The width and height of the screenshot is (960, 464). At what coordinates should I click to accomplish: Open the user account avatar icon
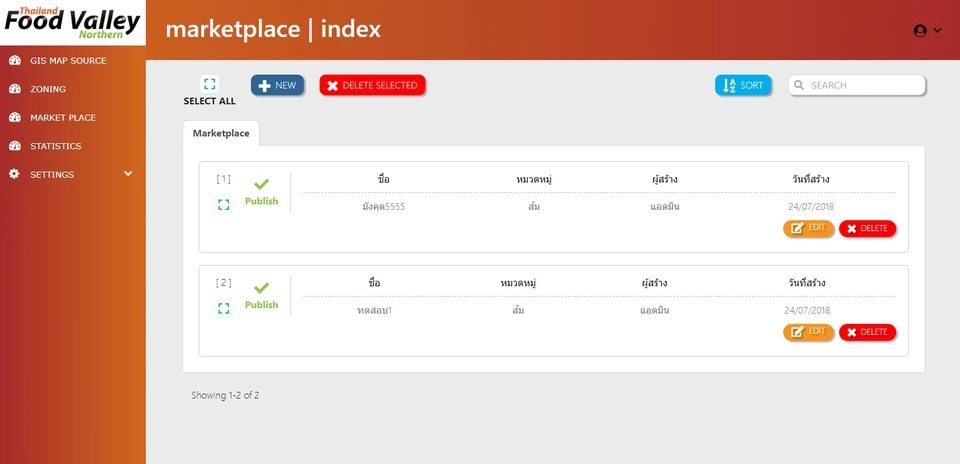point(920,31)
